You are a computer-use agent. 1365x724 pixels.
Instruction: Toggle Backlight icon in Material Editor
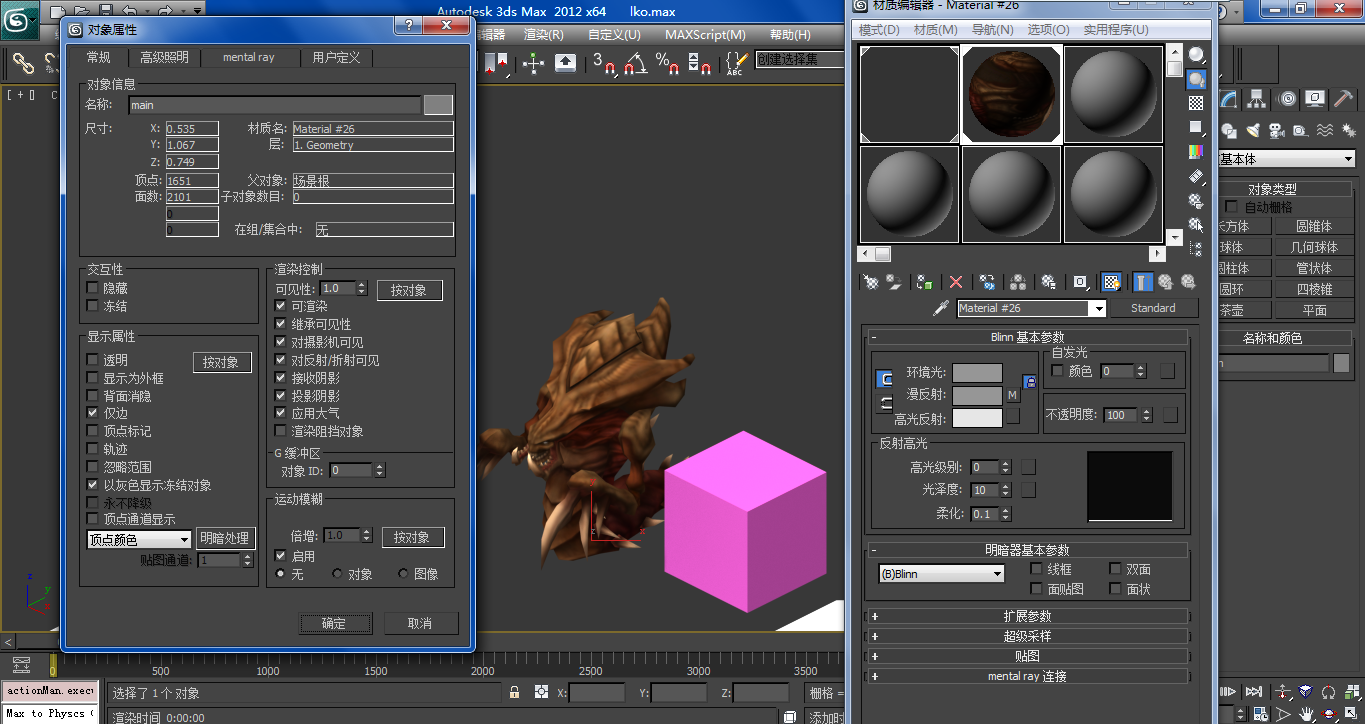(x=1196, y=79)
